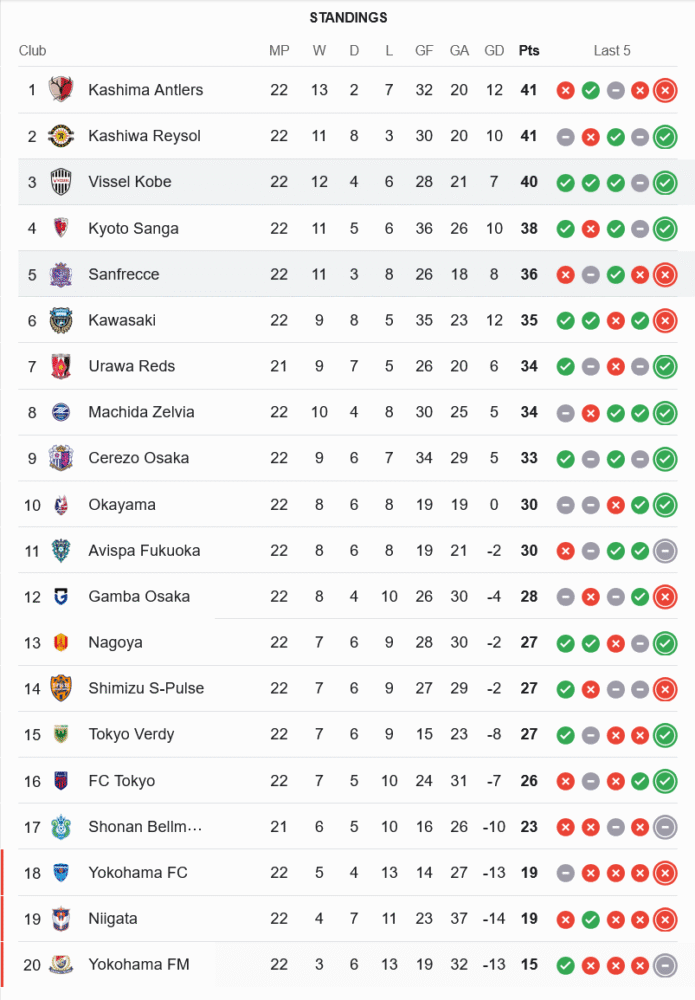
Task: Click Kashima Antlers' latest loss result icon
Action: [x=665, y=91]
